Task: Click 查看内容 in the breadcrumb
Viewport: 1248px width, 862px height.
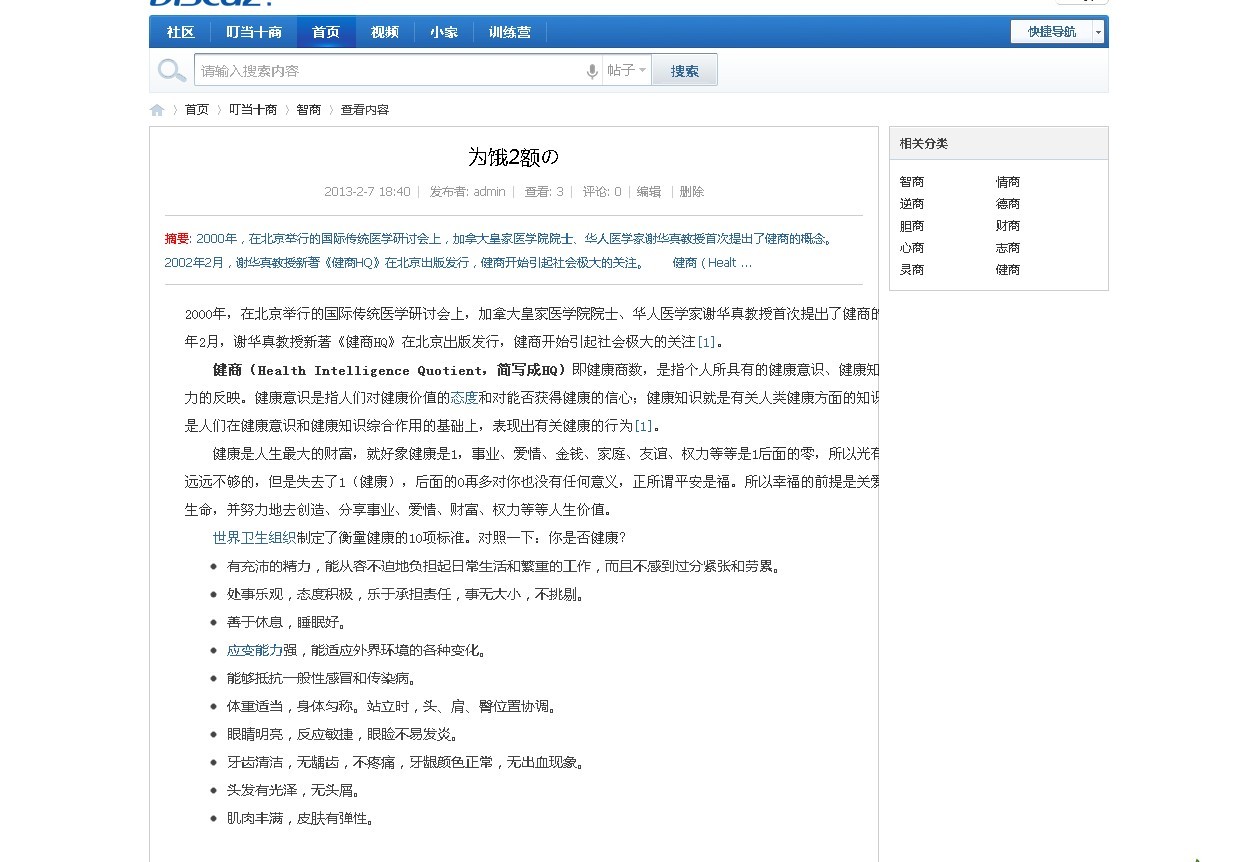Action: pos(365,110)
